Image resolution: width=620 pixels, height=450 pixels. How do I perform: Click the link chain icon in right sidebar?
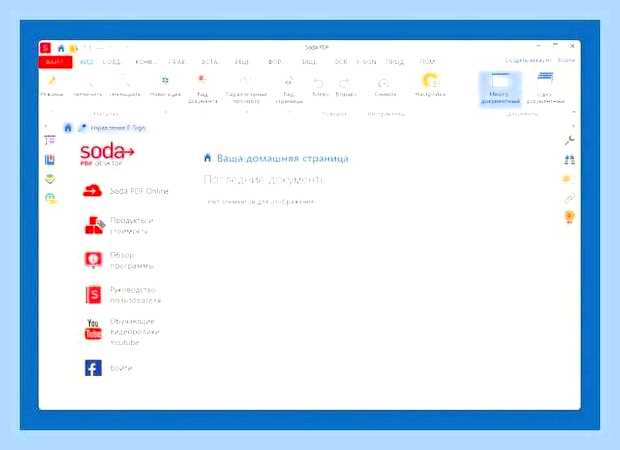pyautogui.click(x=569, y=198)
